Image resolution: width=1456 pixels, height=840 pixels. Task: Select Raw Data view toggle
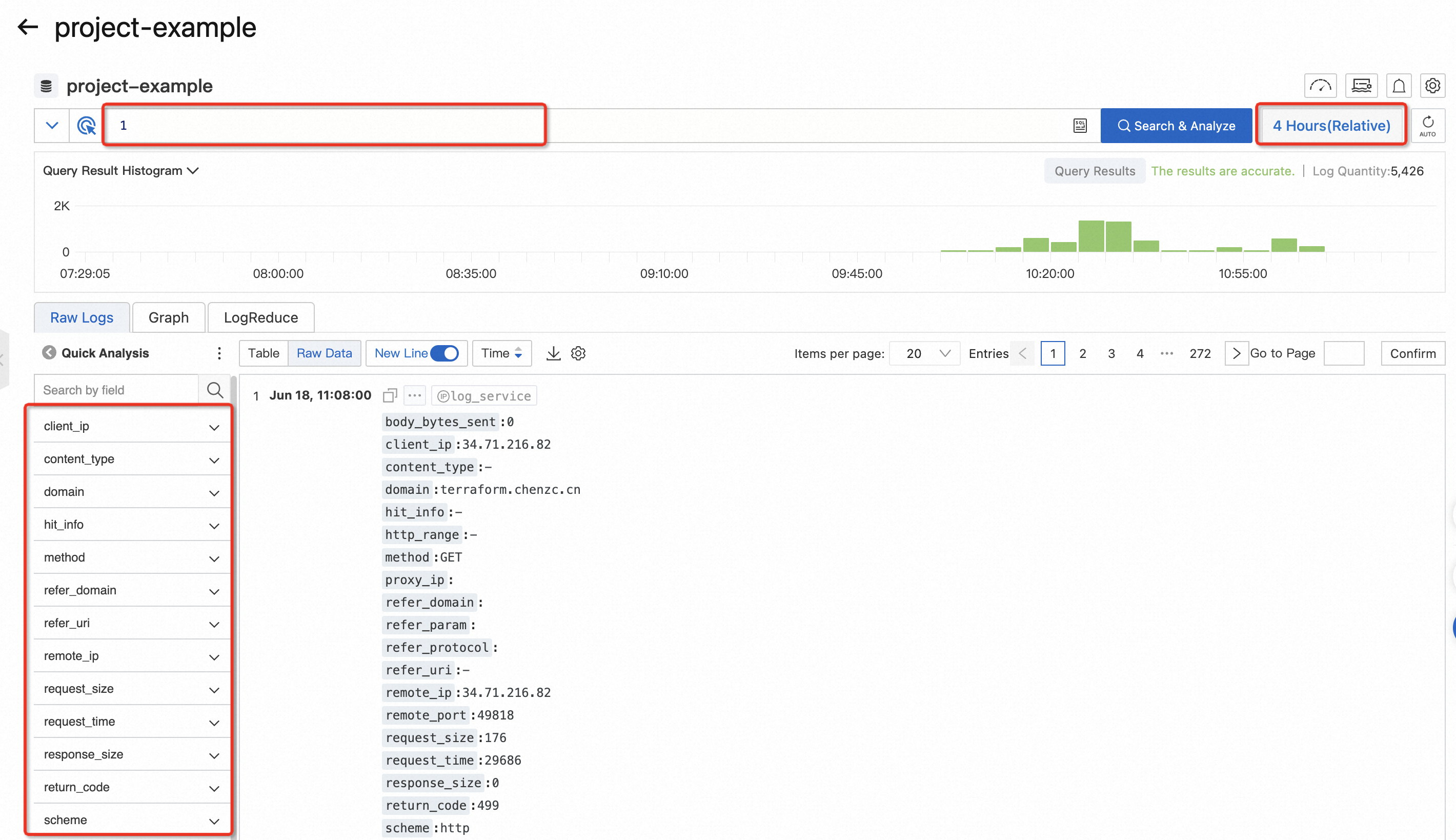323,353
